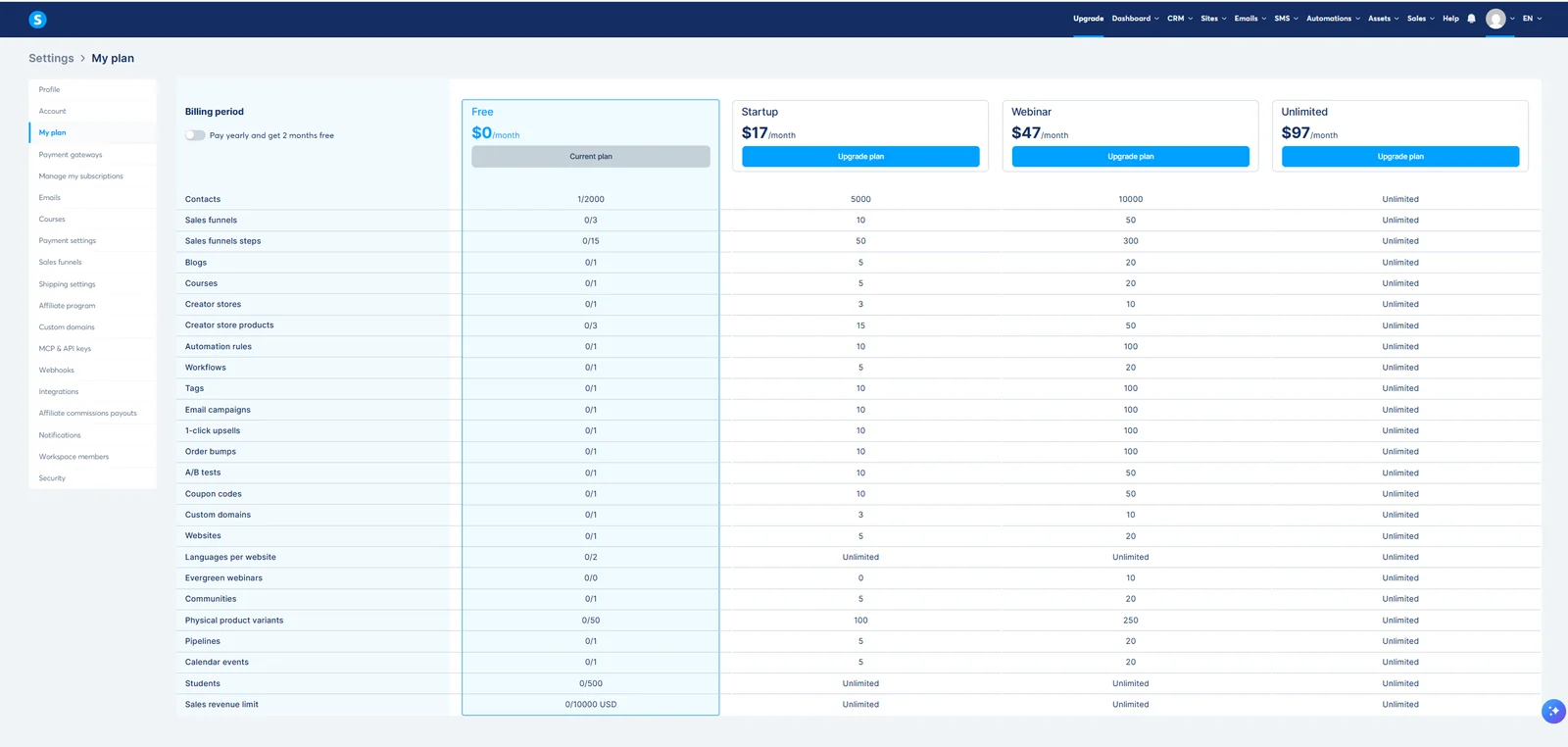The width and height of the screenshot is (1568, 747).
Task: Click the Settings breadcrumb link
Action: pos(51,58)
